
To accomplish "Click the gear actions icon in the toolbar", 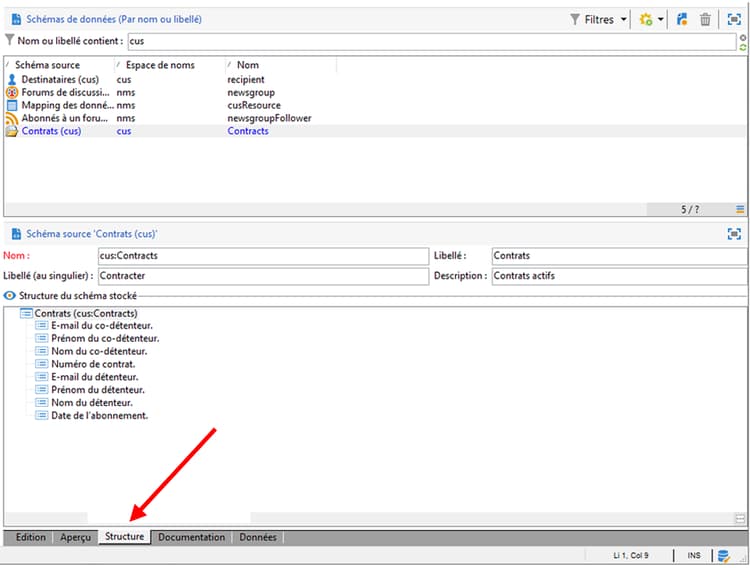I will point(646,20).
